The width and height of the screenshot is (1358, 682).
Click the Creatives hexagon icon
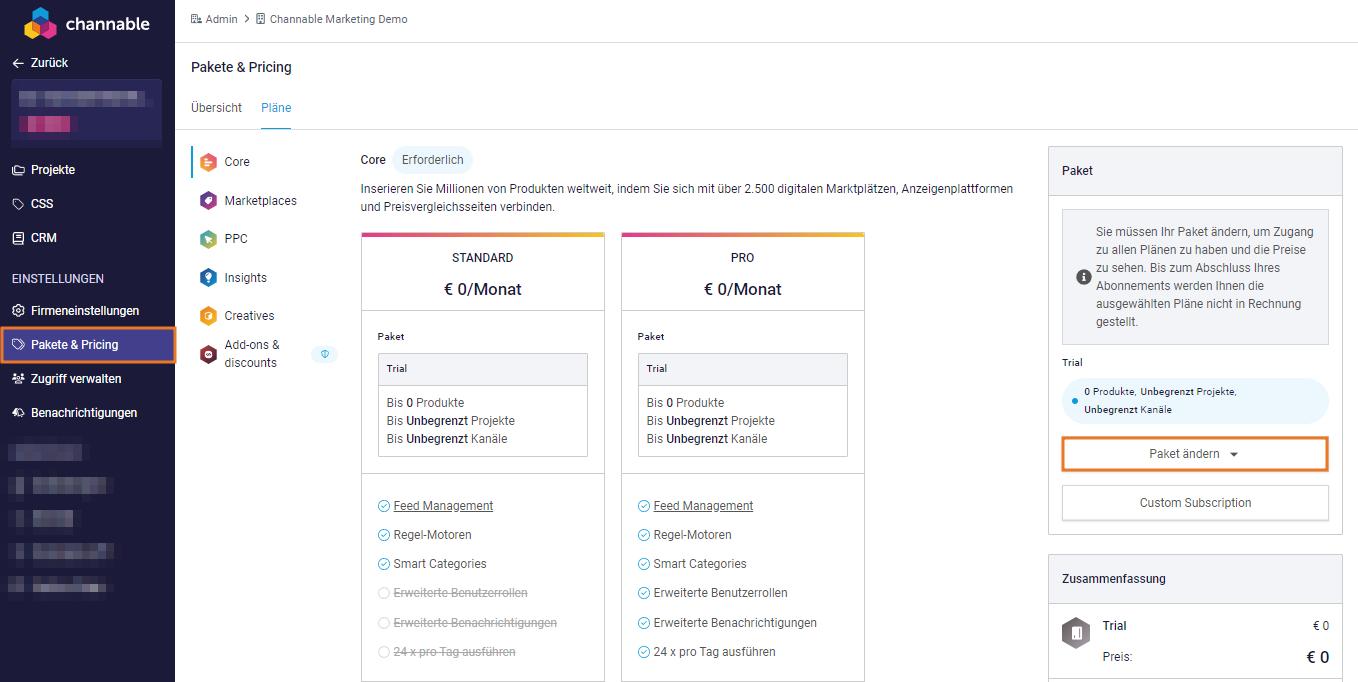pos(208,316)
